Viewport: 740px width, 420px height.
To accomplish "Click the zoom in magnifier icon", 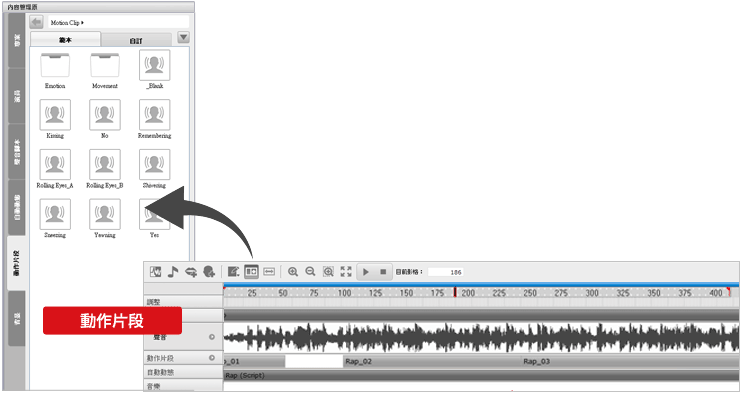I will tap(293, 271).
